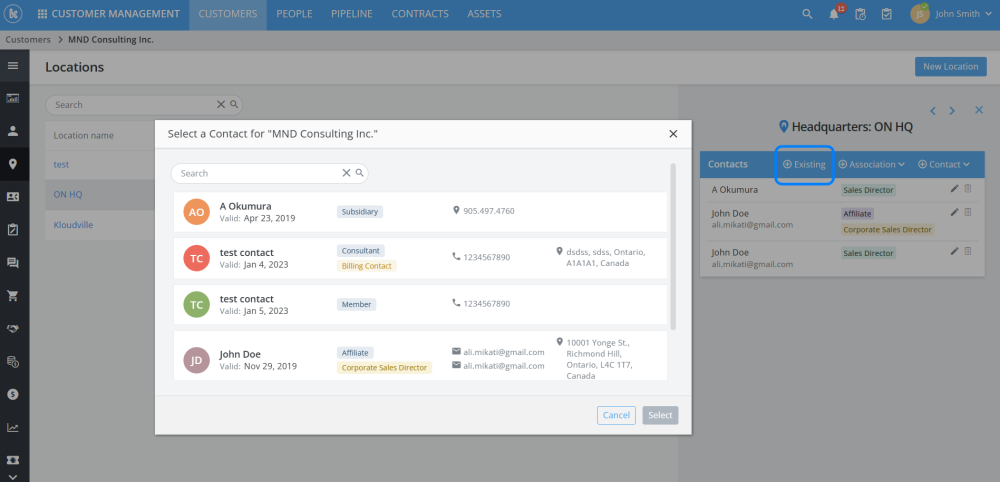Clear the contact dialog search field
The image size is (1000, 482).
(x=346, y=173)
